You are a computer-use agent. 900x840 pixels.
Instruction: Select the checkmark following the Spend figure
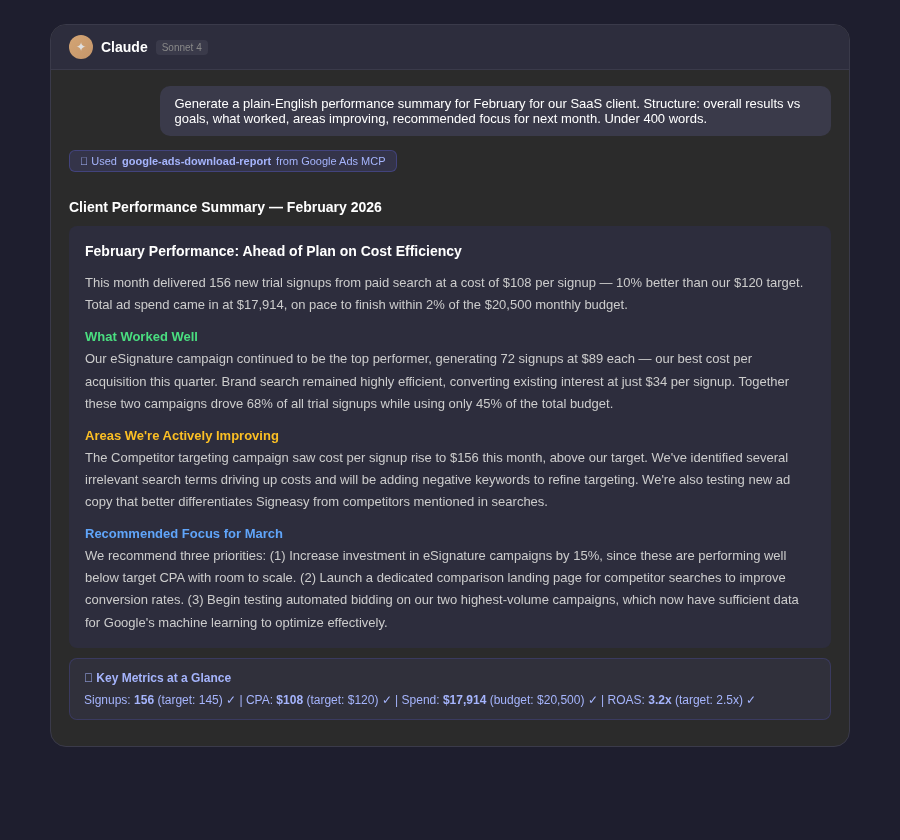tap(592, 700)
